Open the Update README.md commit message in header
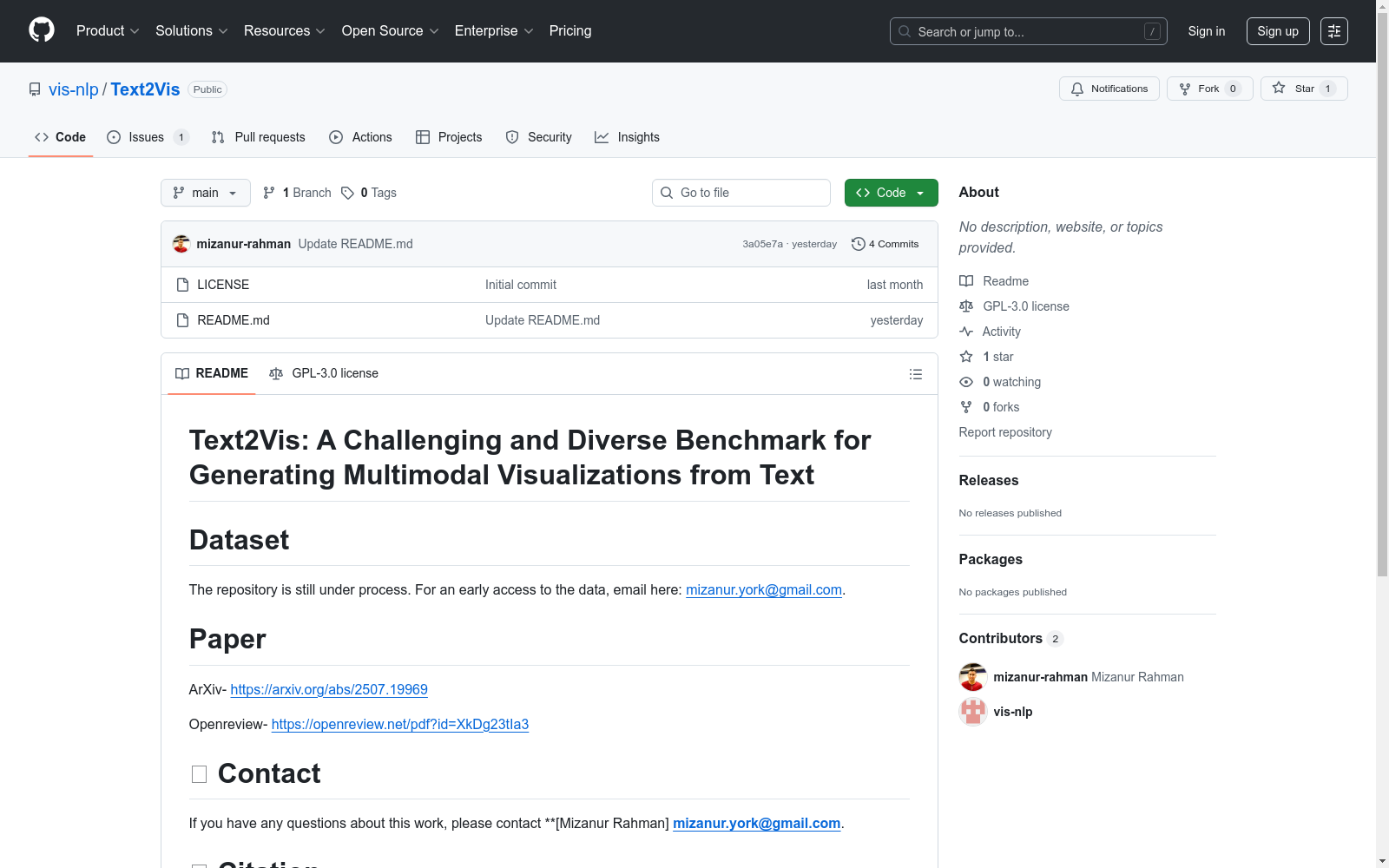 tap(356, 244)
